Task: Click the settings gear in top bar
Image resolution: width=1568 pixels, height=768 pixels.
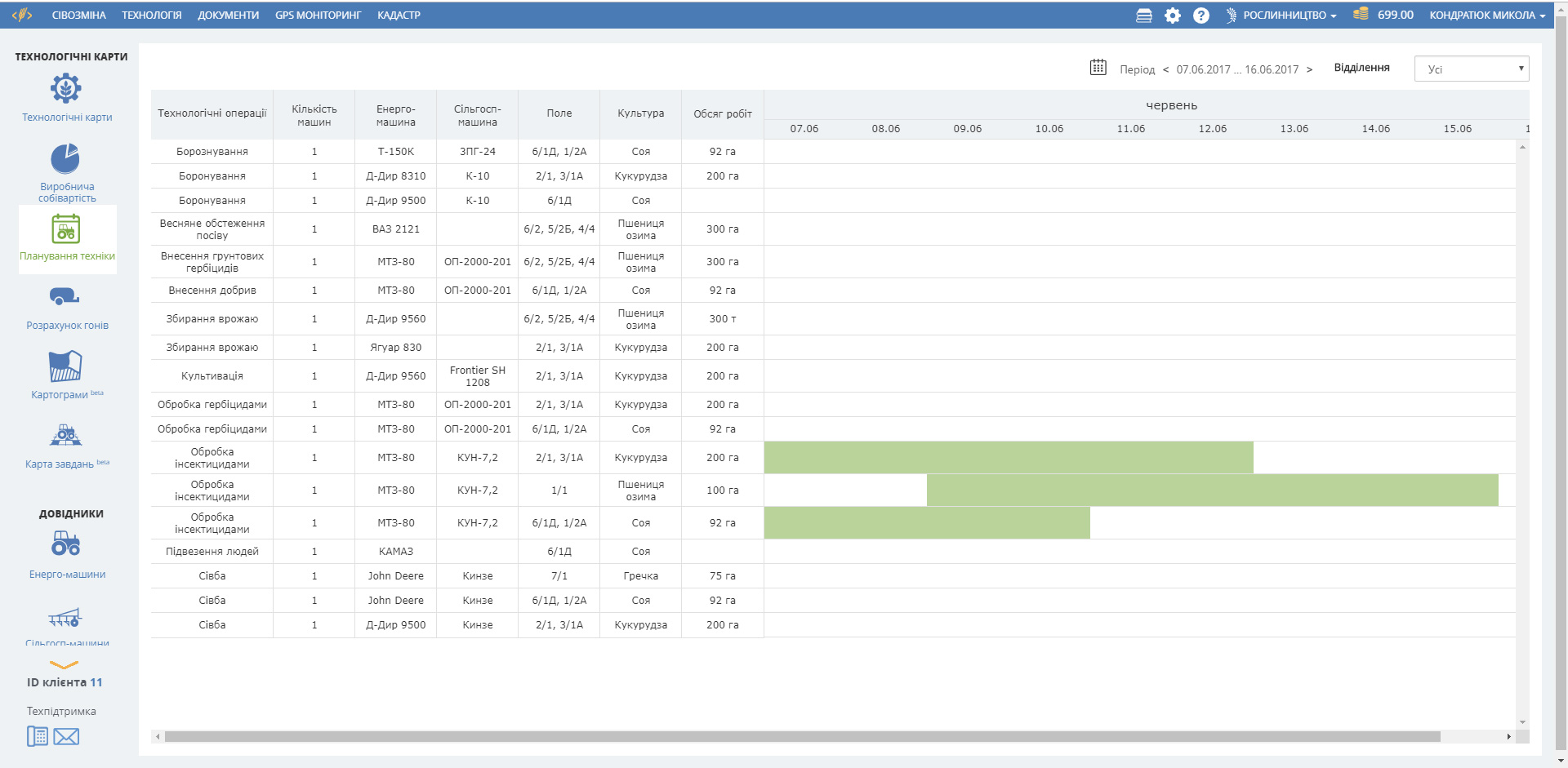Action: click(x=1172, y=16)
